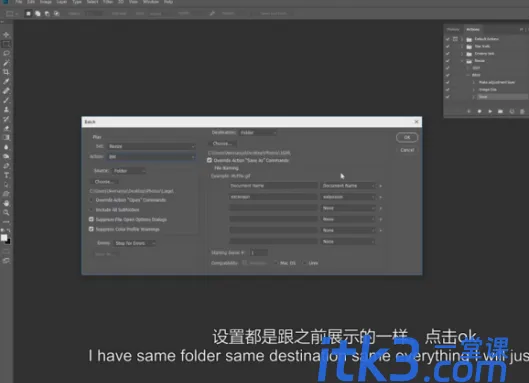
Task: Open the Errors Stop for Errors dropdown
Action: pyautogui.click(x=134, y=243)
